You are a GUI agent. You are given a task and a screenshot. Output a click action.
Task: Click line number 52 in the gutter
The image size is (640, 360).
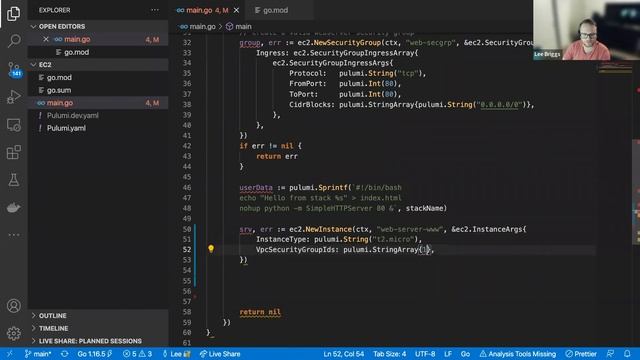click(187, 249)
